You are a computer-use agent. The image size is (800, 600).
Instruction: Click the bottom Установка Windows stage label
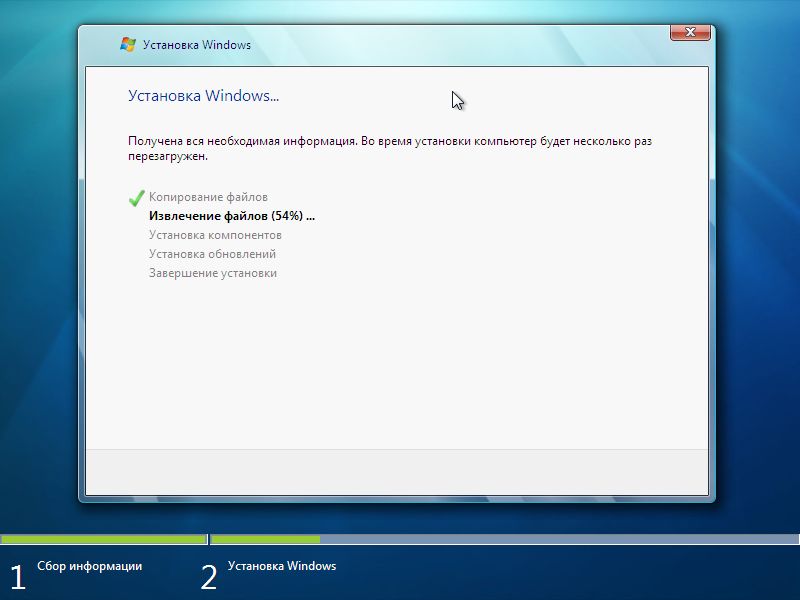pyautogui.click(x=282, y=566)
